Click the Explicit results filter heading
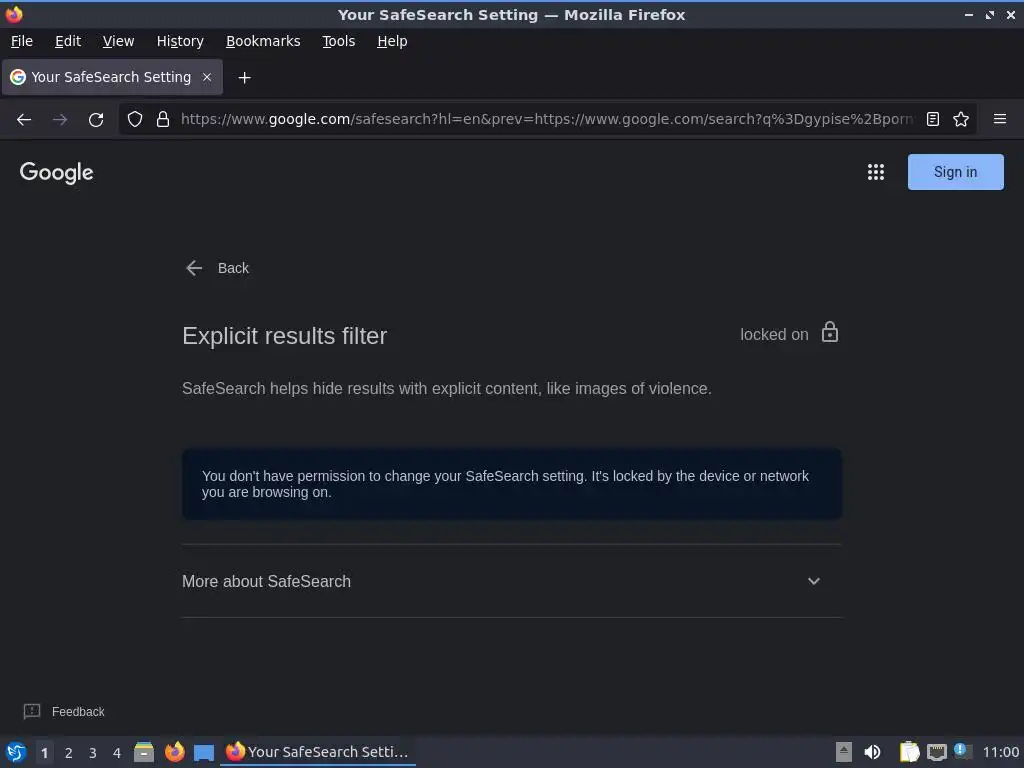Image resolution: width=1024 pixels, height=768 pixels. click(285, 336)
